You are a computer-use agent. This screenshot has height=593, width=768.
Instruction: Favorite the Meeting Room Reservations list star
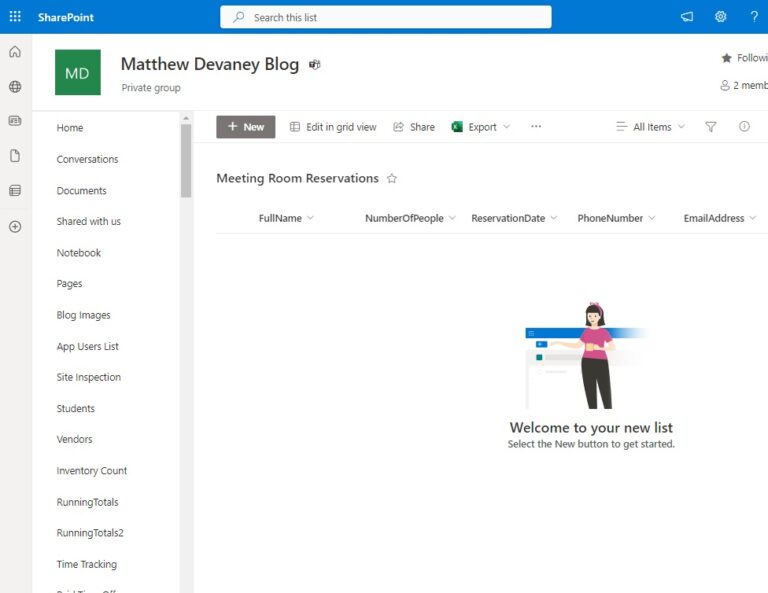(x=392, y=179)
